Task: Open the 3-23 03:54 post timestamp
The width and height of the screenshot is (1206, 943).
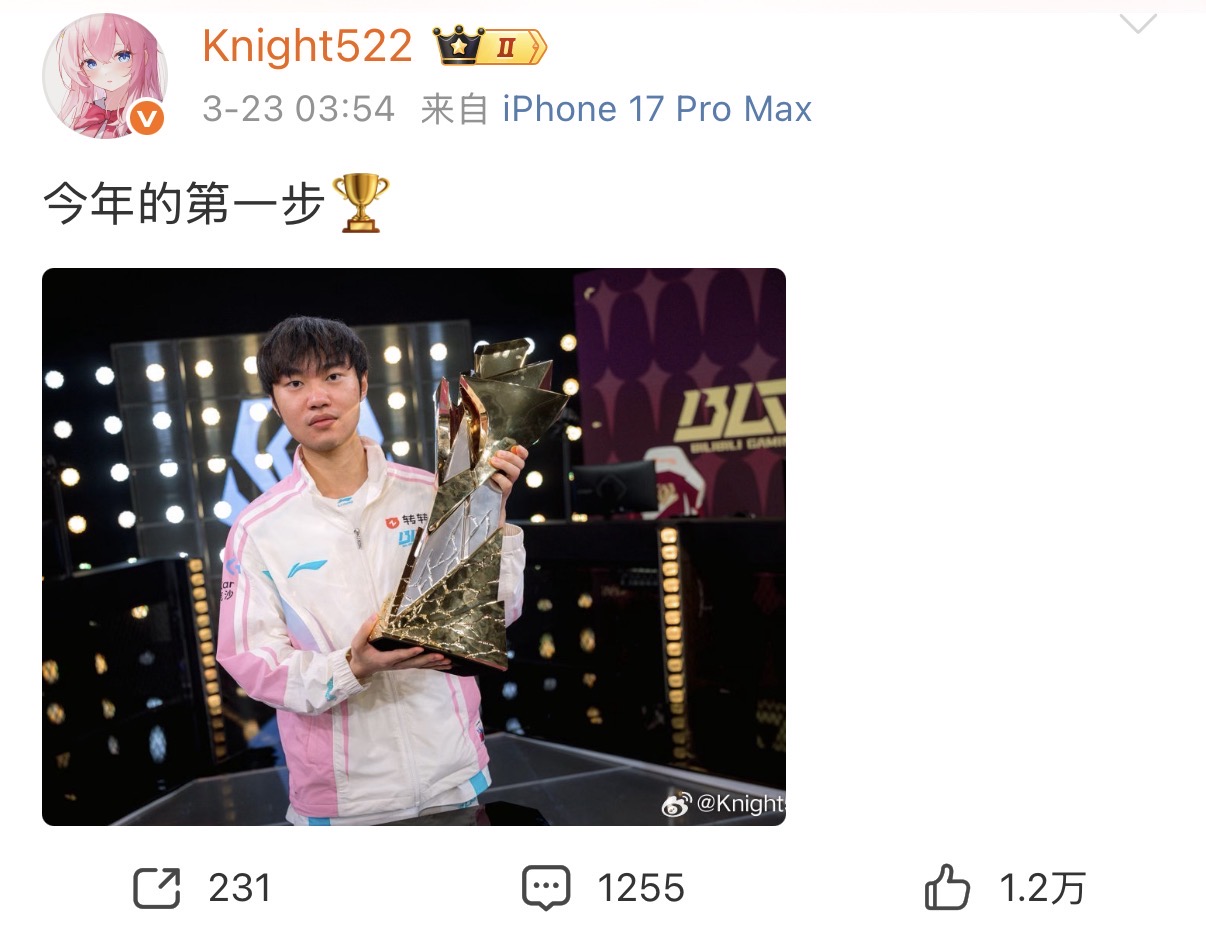Action: tap(299, 109)
